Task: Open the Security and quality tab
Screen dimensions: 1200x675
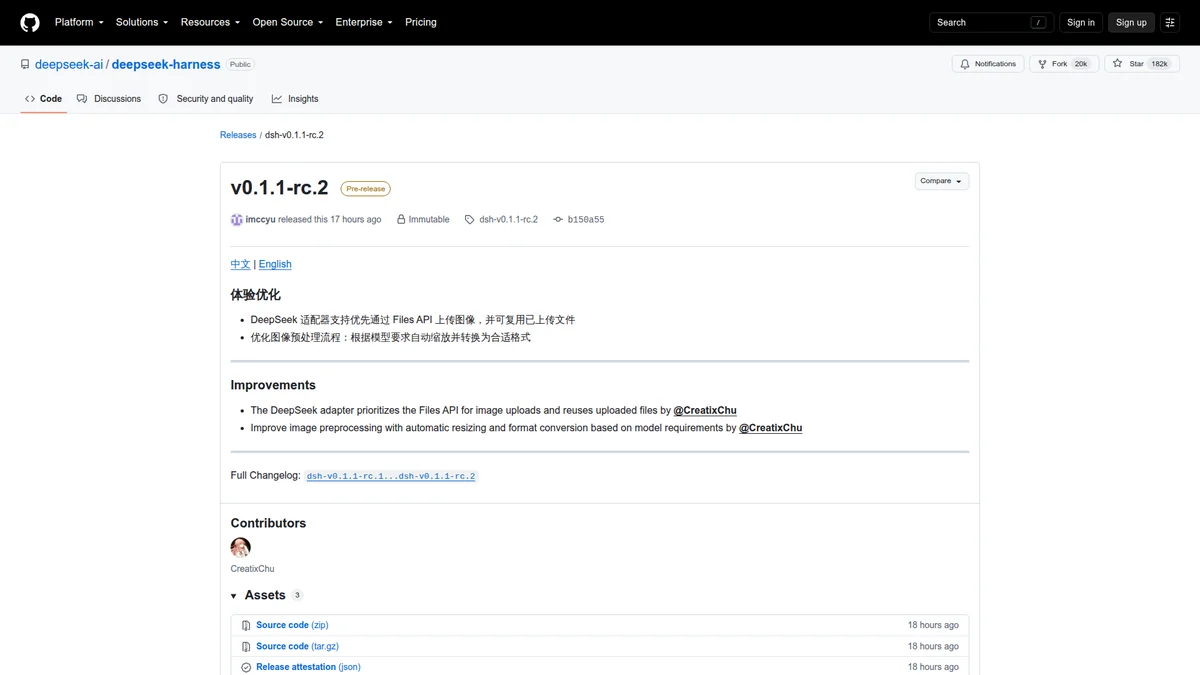Action: [x=206, y=99]
